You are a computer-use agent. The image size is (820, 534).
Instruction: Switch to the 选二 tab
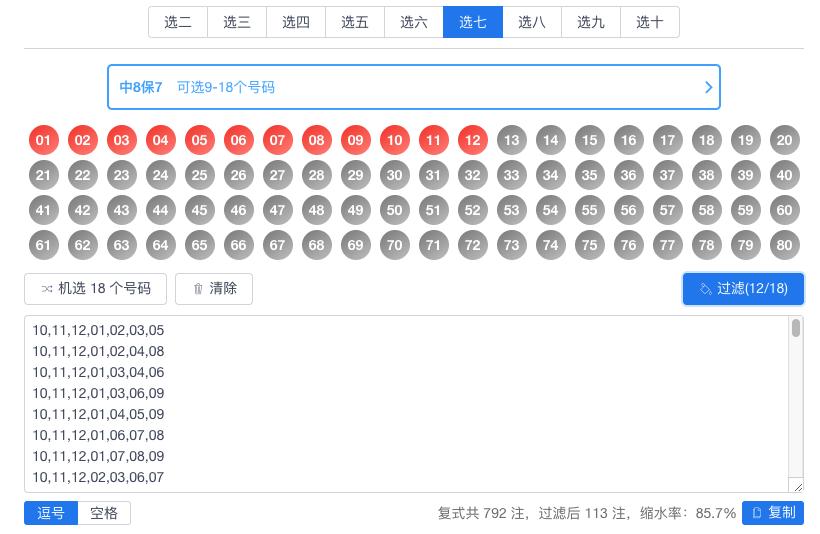pyautogui.click(x=178, y=22)
